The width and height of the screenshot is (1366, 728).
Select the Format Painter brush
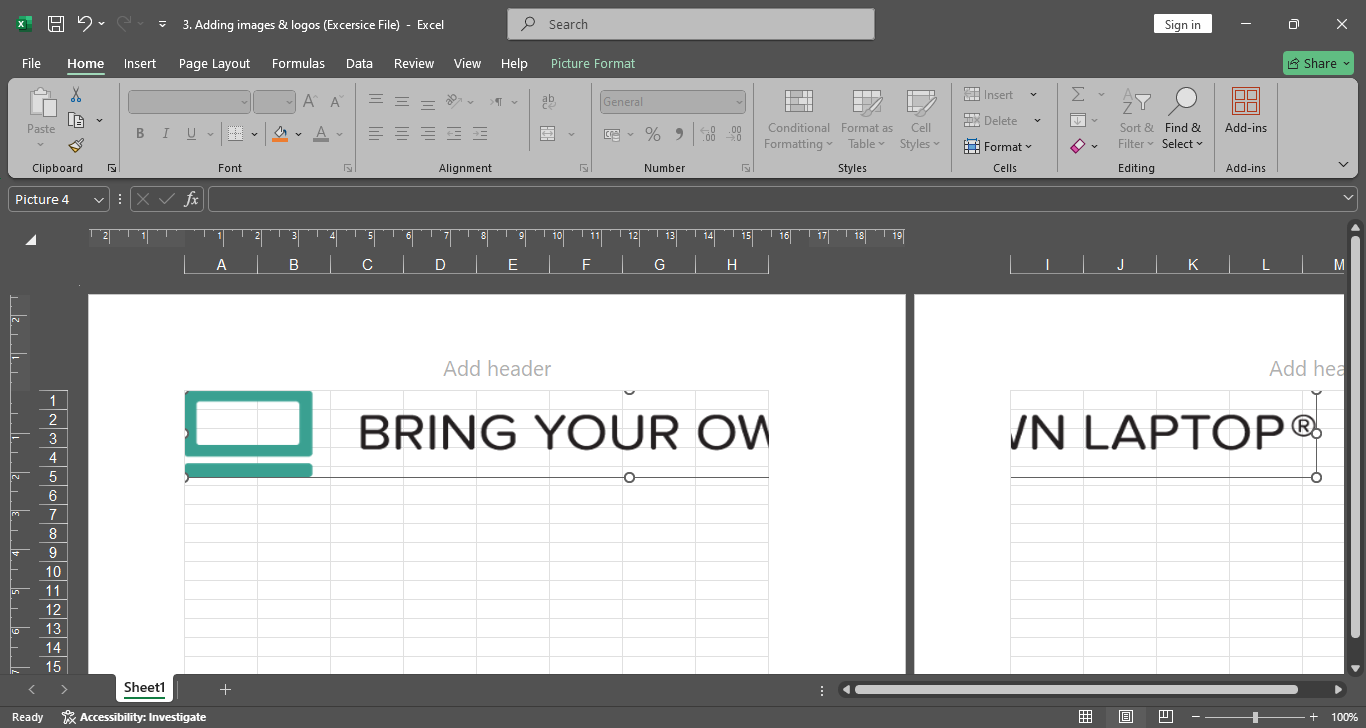(x=76, y=146)
